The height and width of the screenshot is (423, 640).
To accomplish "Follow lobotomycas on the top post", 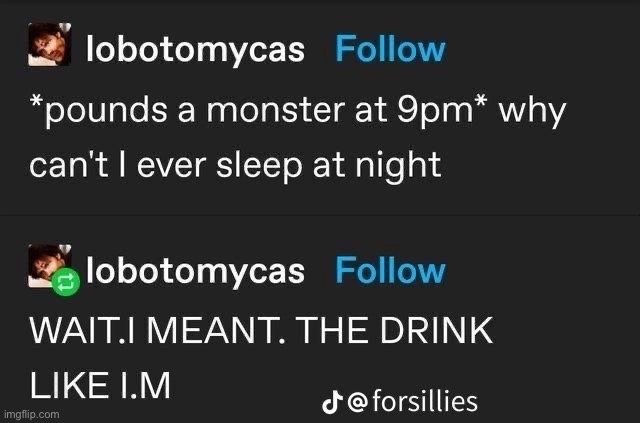I will 390,49.
